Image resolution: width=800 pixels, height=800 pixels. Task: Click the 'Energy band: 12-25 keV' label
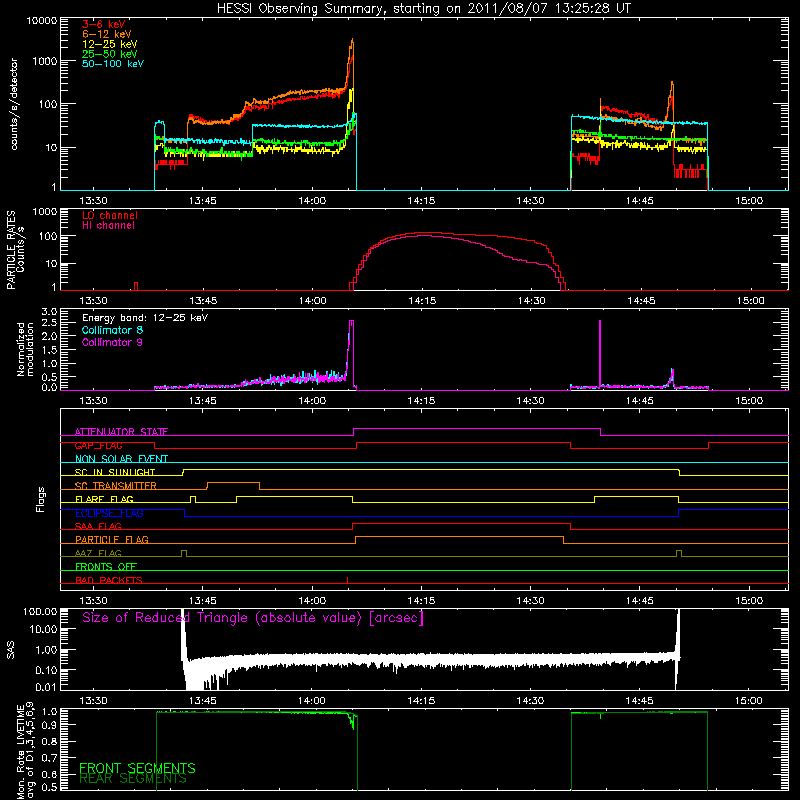(145, 318)
